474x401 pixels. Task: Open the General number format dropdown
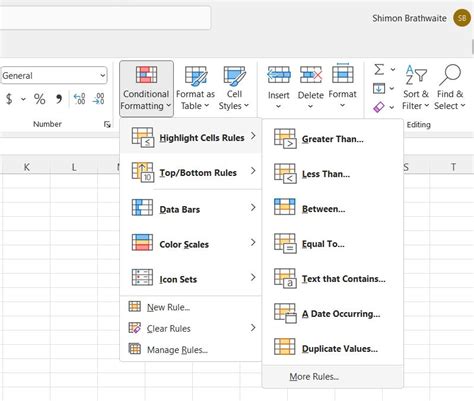click(x=54, y=75)
